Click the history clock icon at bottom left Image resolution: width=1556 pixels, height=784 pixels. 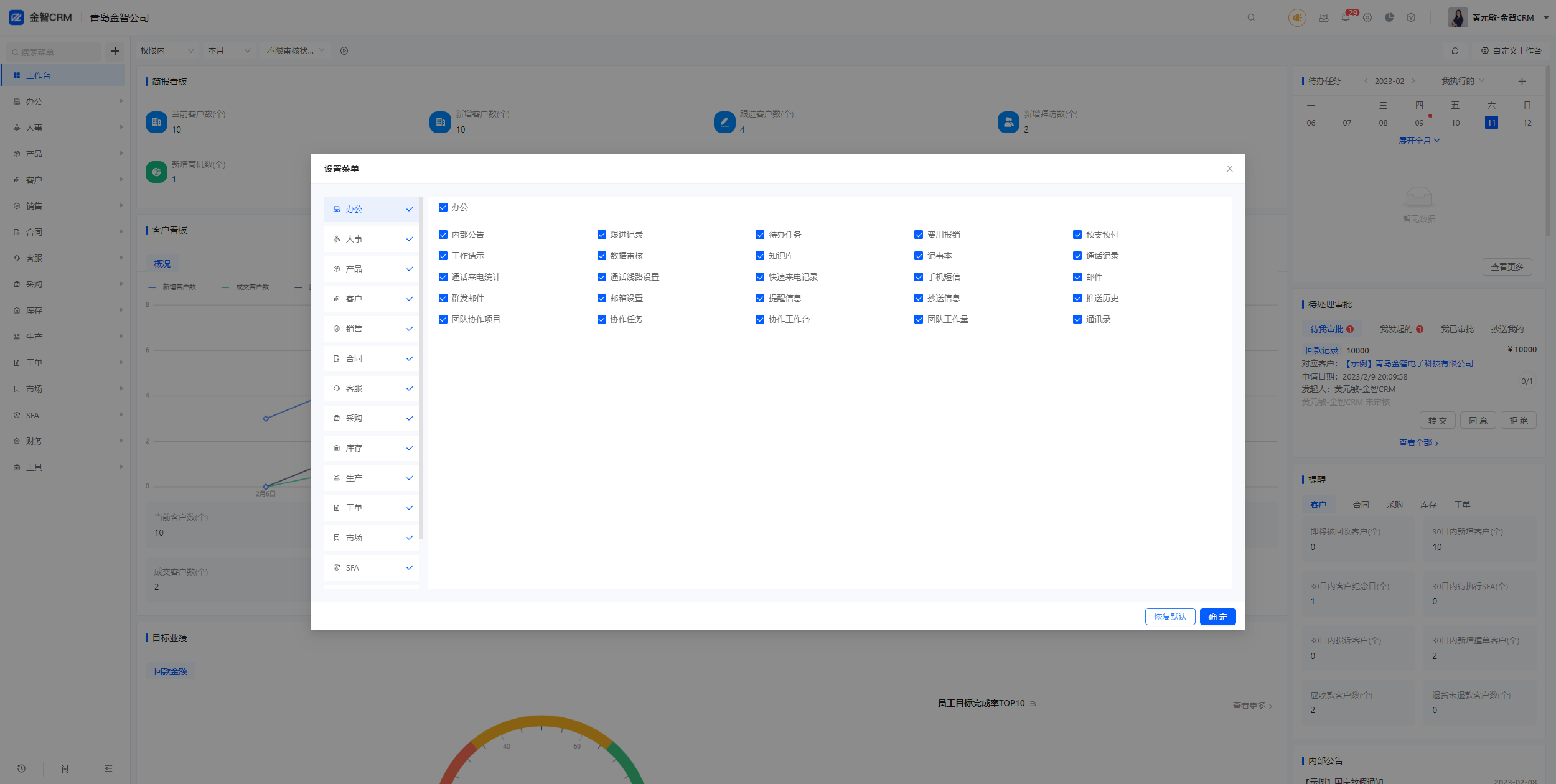coord(22,768)
